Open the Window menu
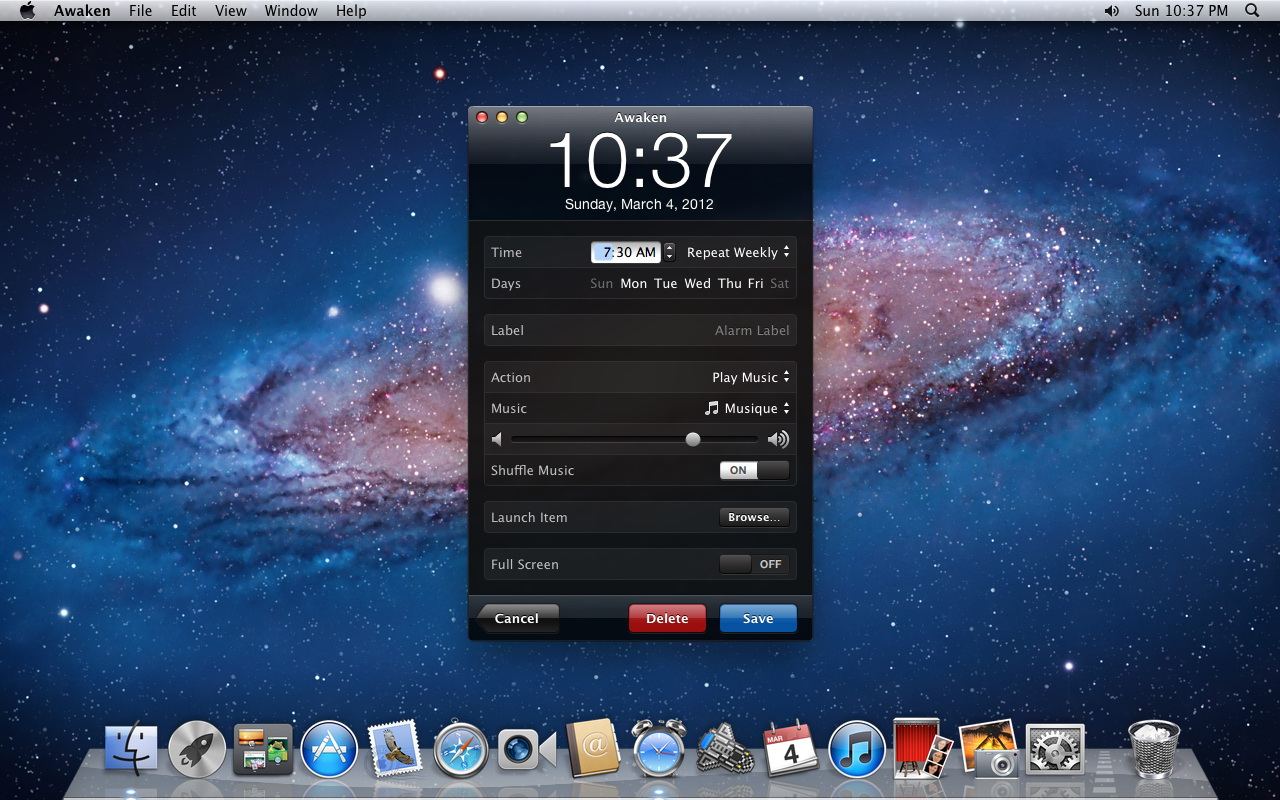 tap(291, 11)
